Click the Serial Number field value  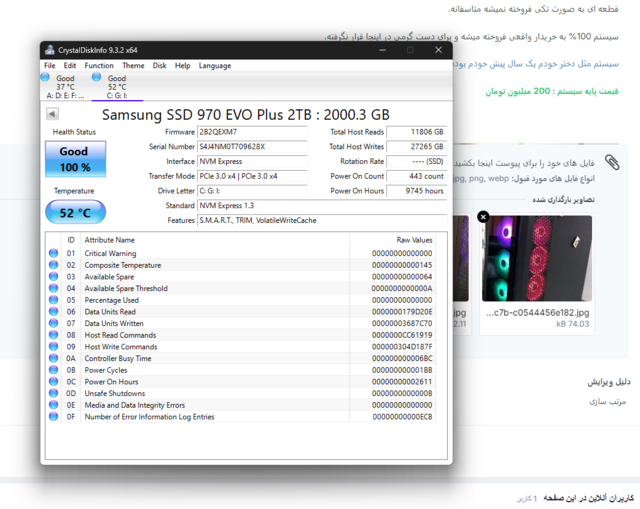coord(252,147)
